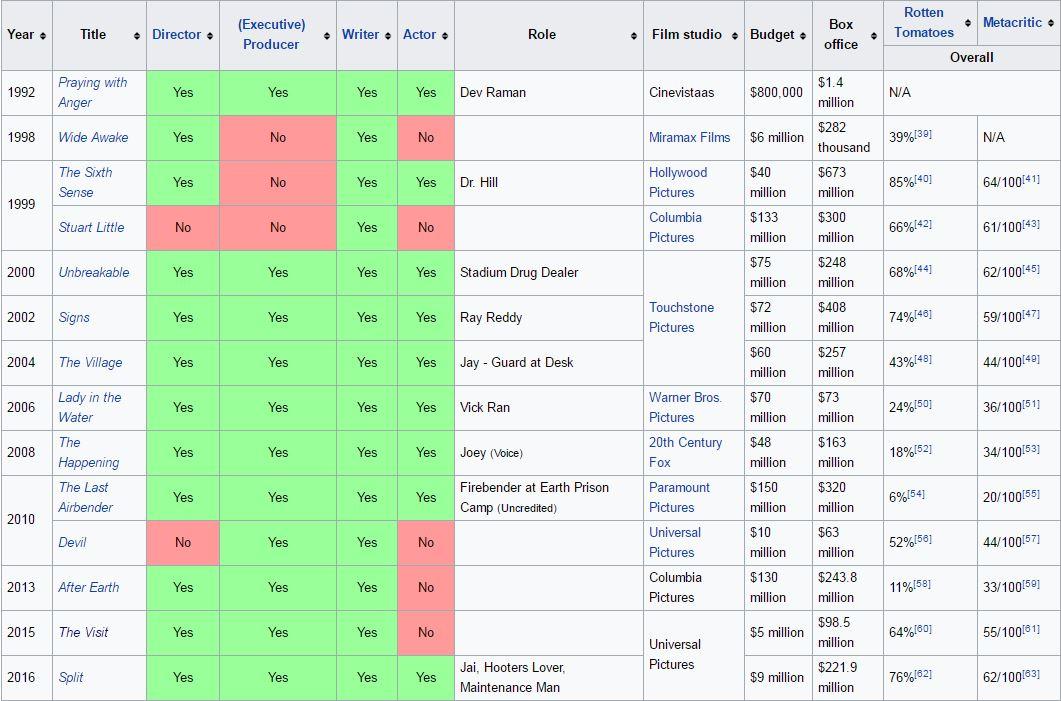This screenshot has width=1061, height=701.
Task: Click the Actor column sort arrows
Action: point(445,35)
